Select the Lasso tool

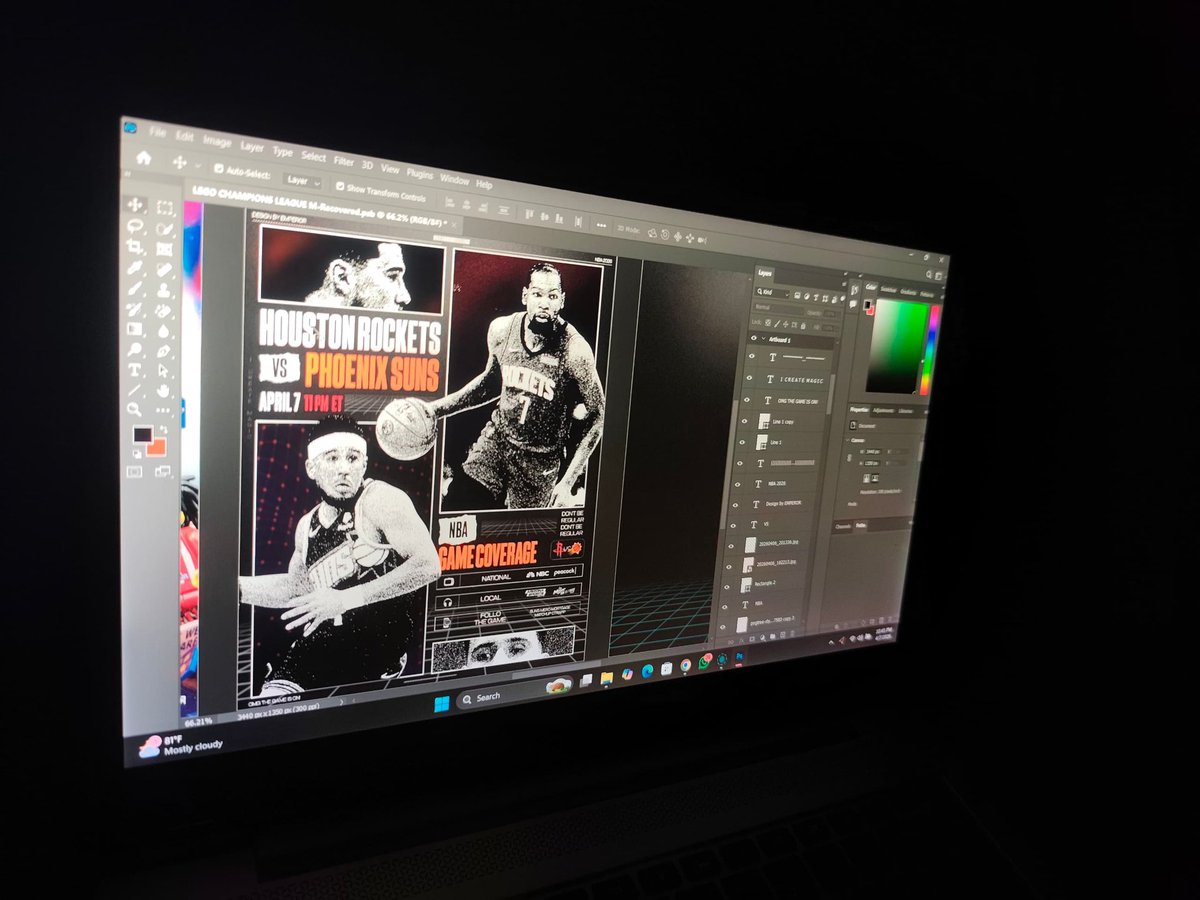pos(135,227)
